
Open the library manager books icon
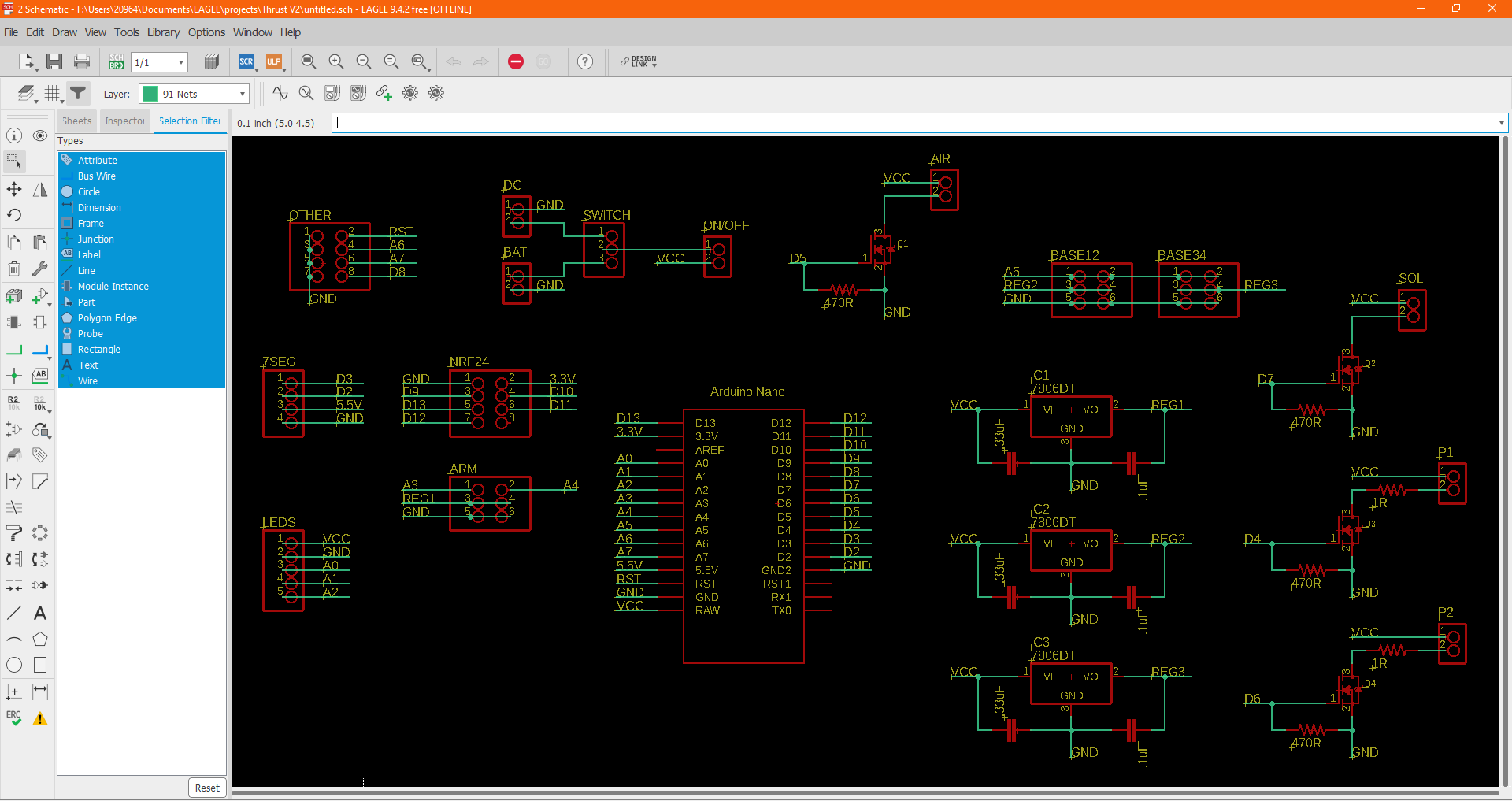click(212, 61)
